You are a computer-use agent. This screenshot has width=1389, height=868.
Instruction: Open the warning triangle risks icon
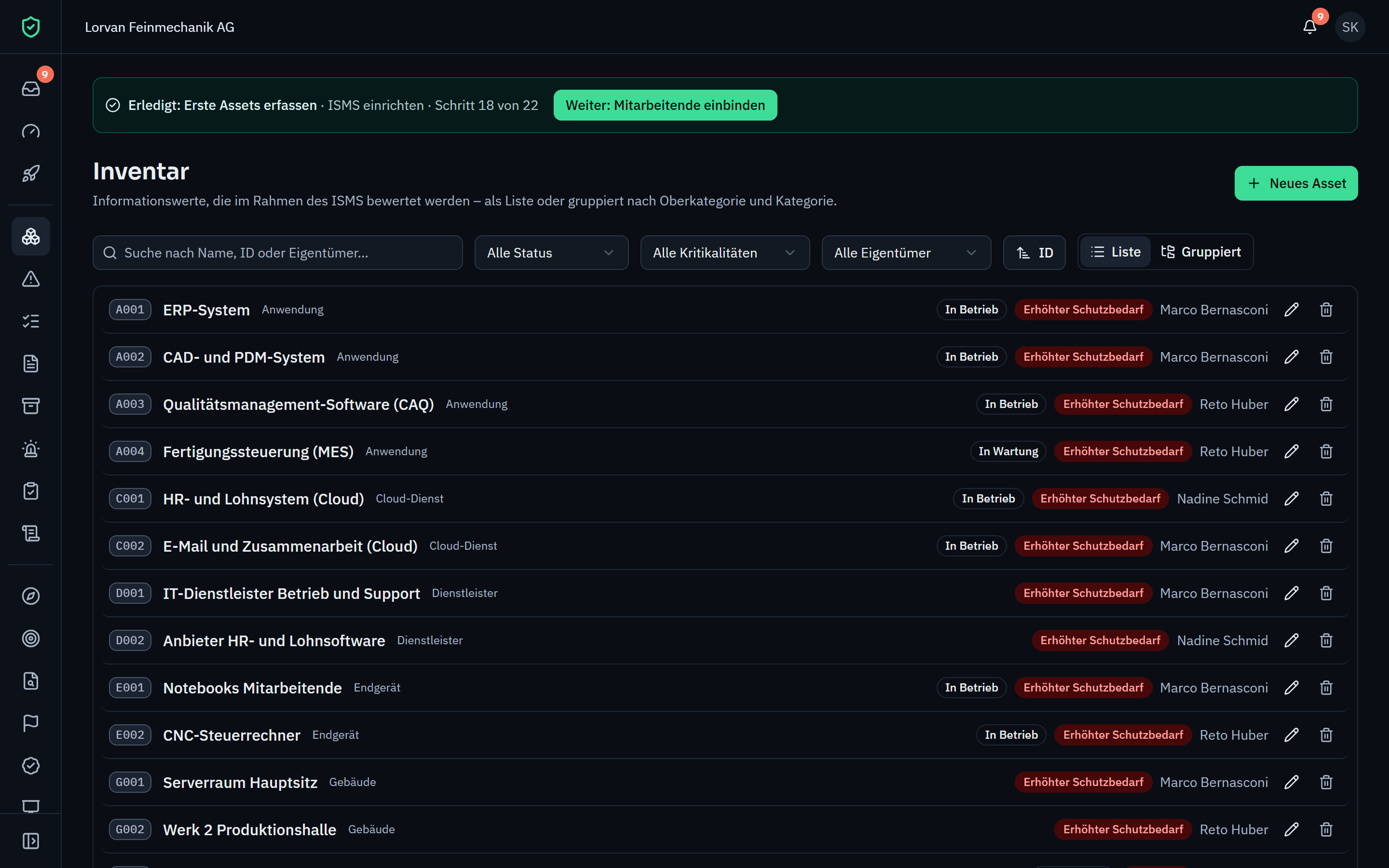click(30, 279)
